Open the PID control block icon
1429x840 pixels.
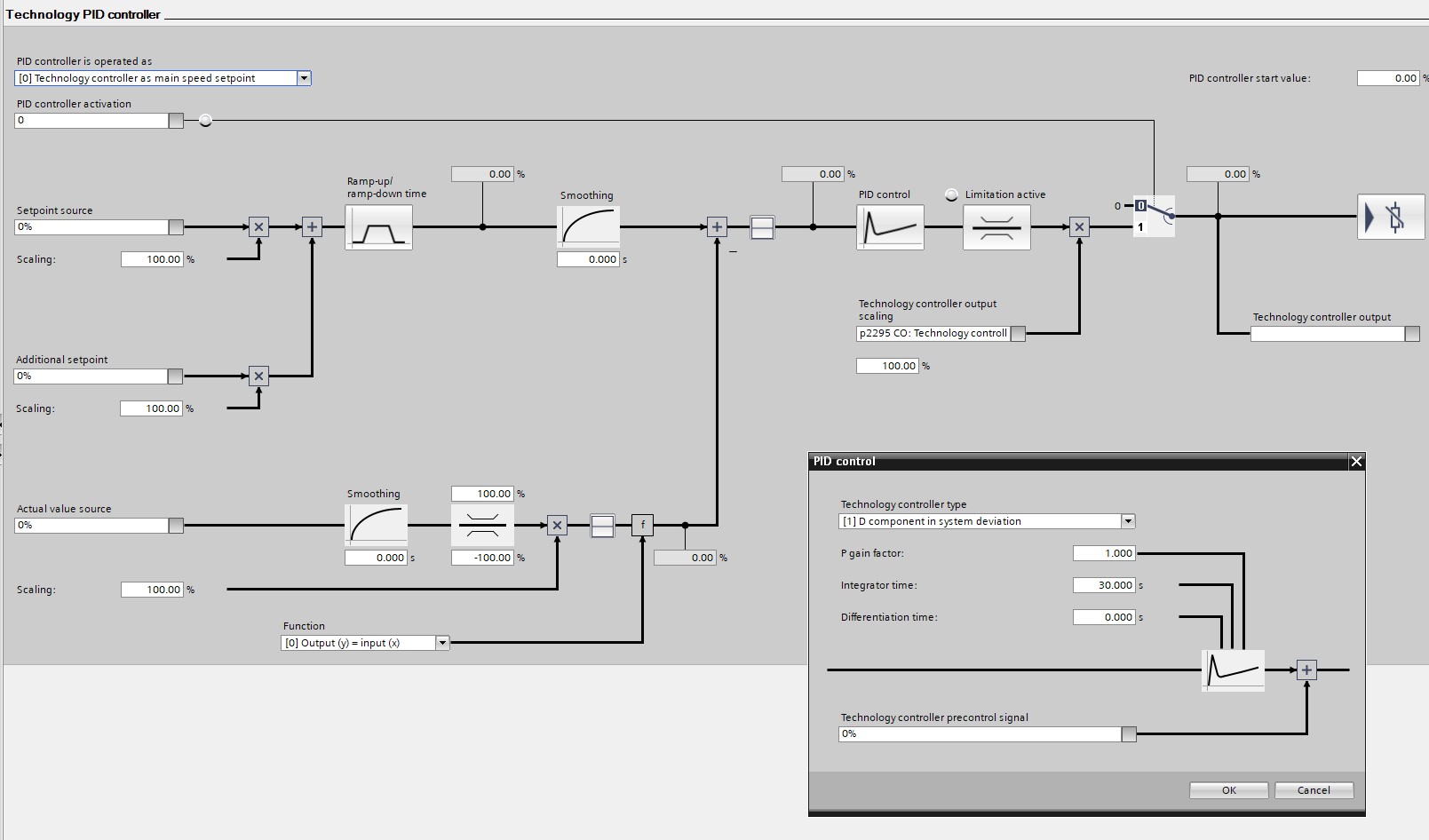(x=890, y=227)
